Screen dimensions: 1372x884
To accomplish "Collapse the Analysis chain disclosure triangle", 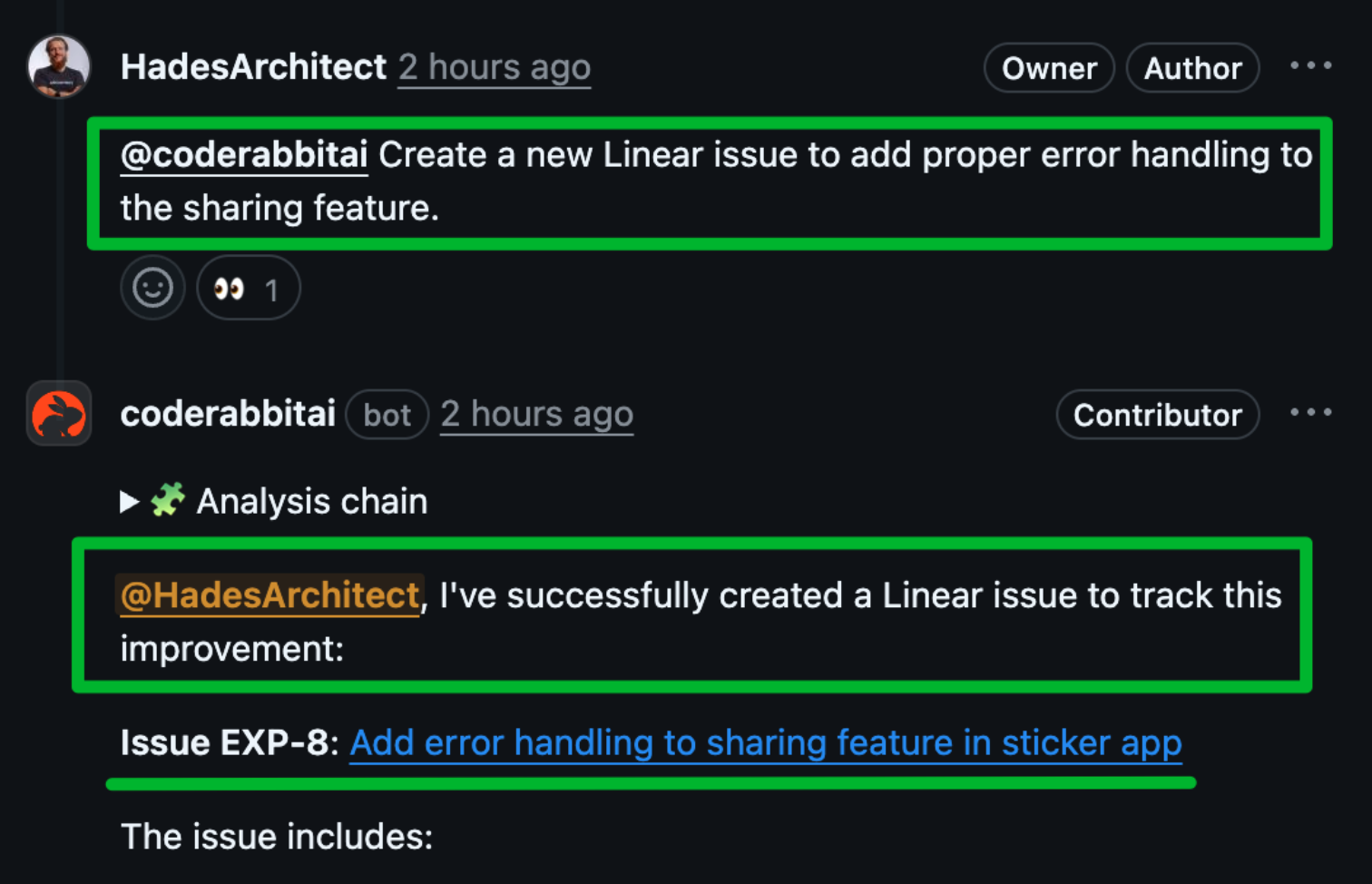I will tap(128, 501).
